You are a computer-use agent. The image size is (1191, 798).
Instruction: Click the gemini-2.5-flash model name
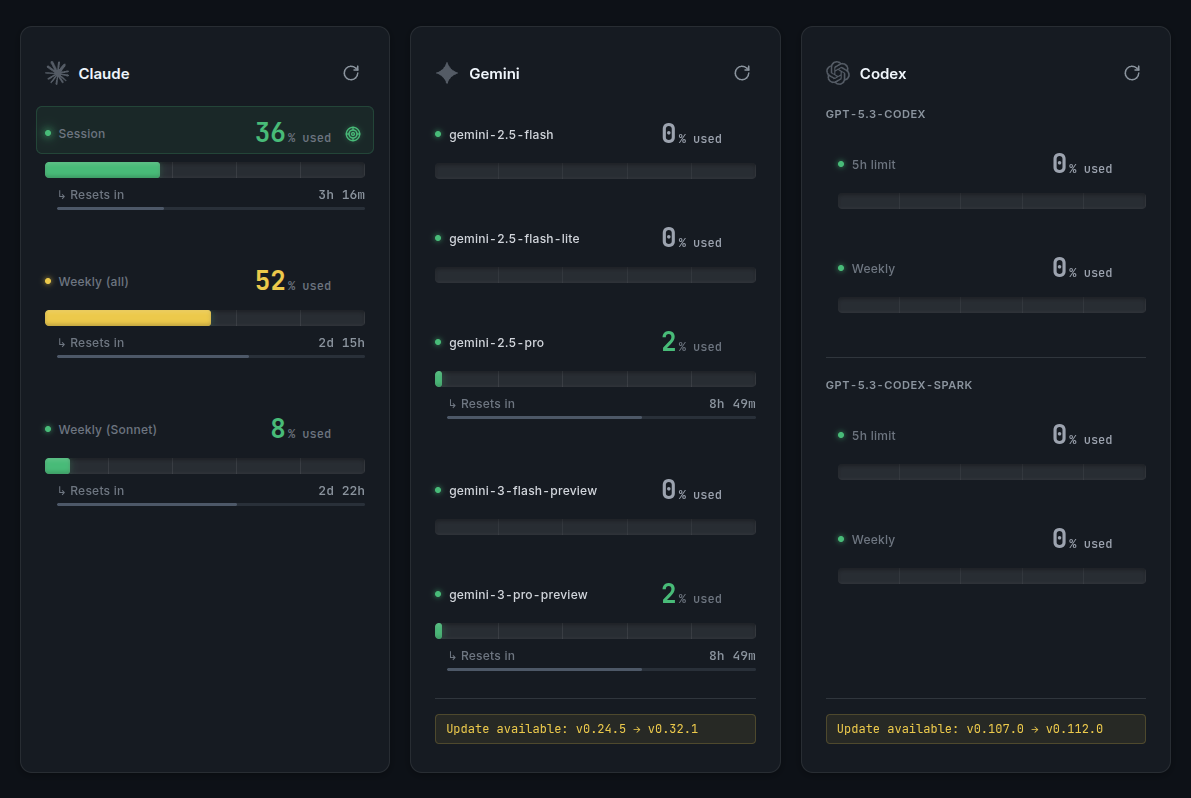click(501, 134)
